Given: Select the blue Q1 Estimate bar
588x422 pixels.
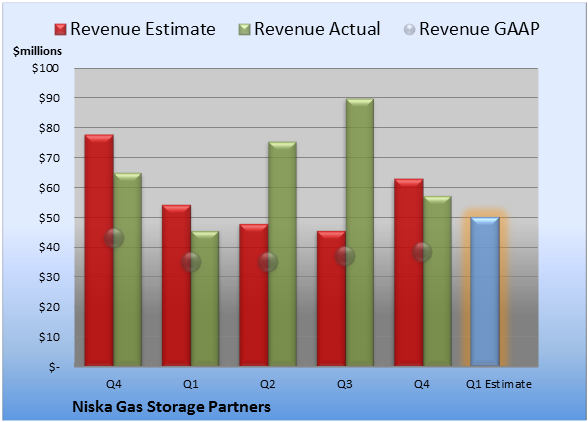Looking at the screenshot, I should click(x=485, y=291).
